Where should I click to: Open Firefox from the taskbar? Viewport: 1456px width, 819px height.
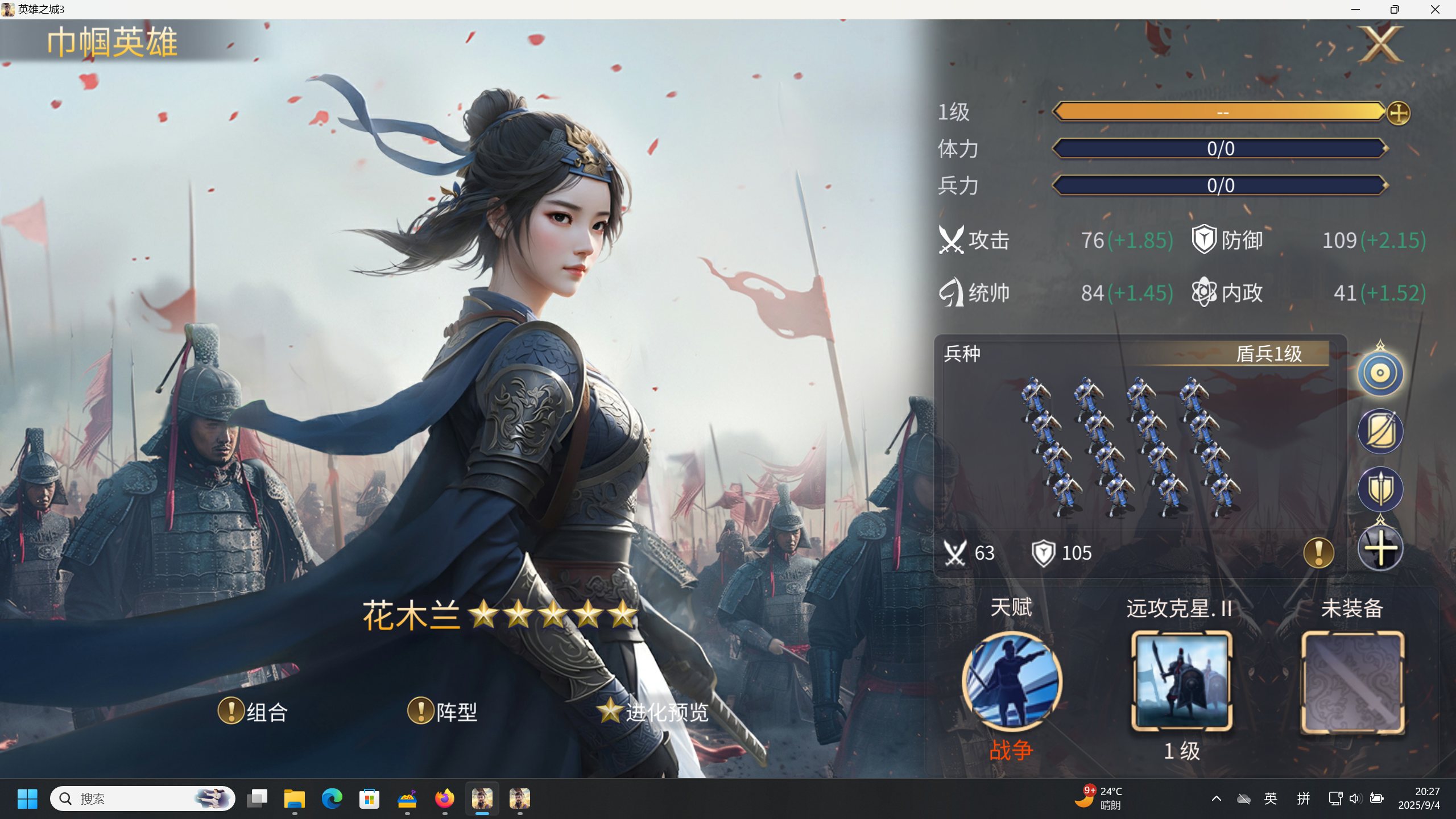[x=445, y=799]
